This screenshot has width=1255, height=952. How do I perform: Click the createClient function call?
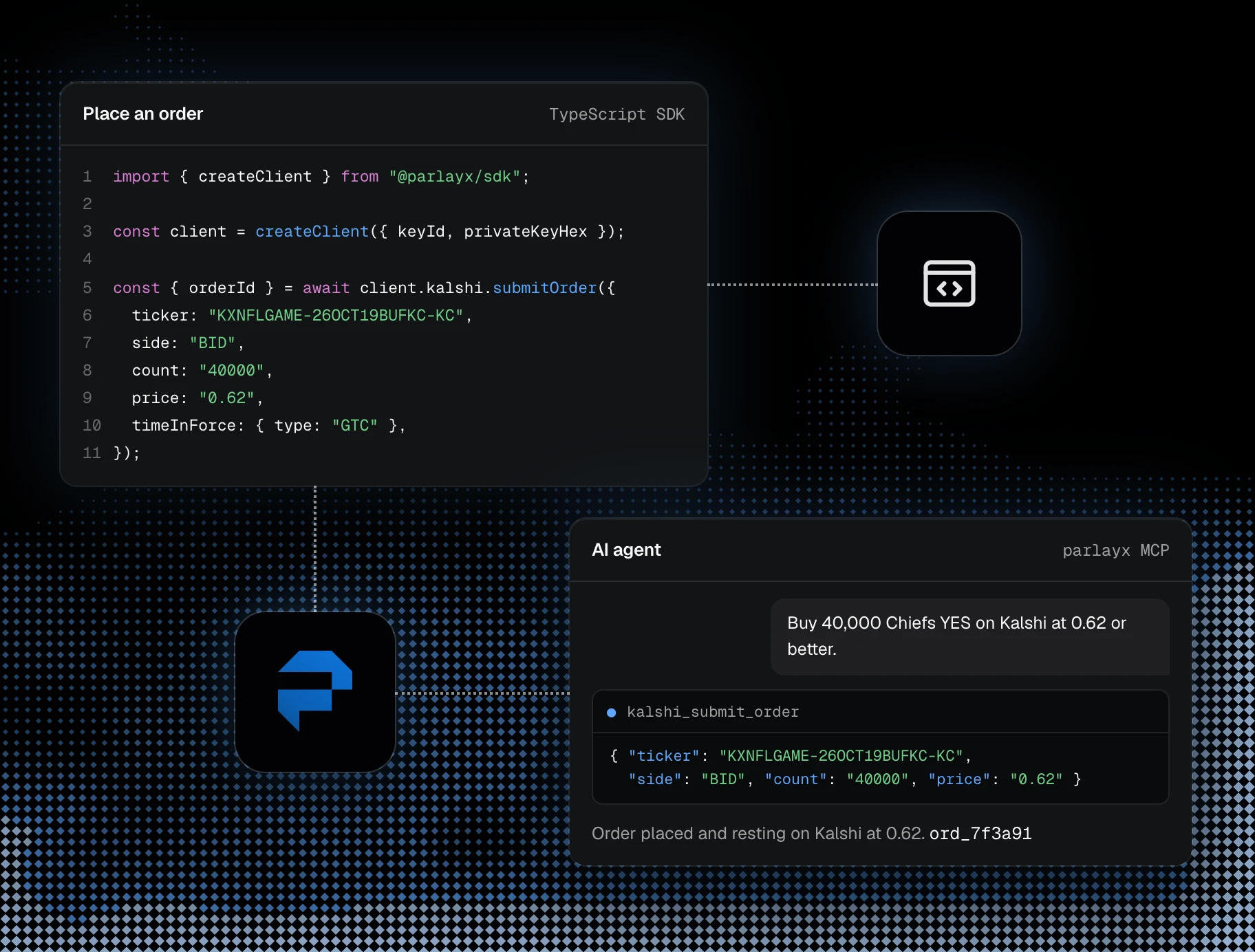pos(312,232)
